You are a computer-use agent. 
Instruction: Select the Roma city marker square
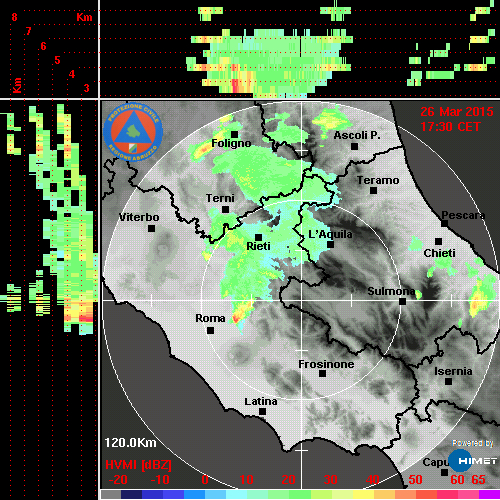[210, 331]
